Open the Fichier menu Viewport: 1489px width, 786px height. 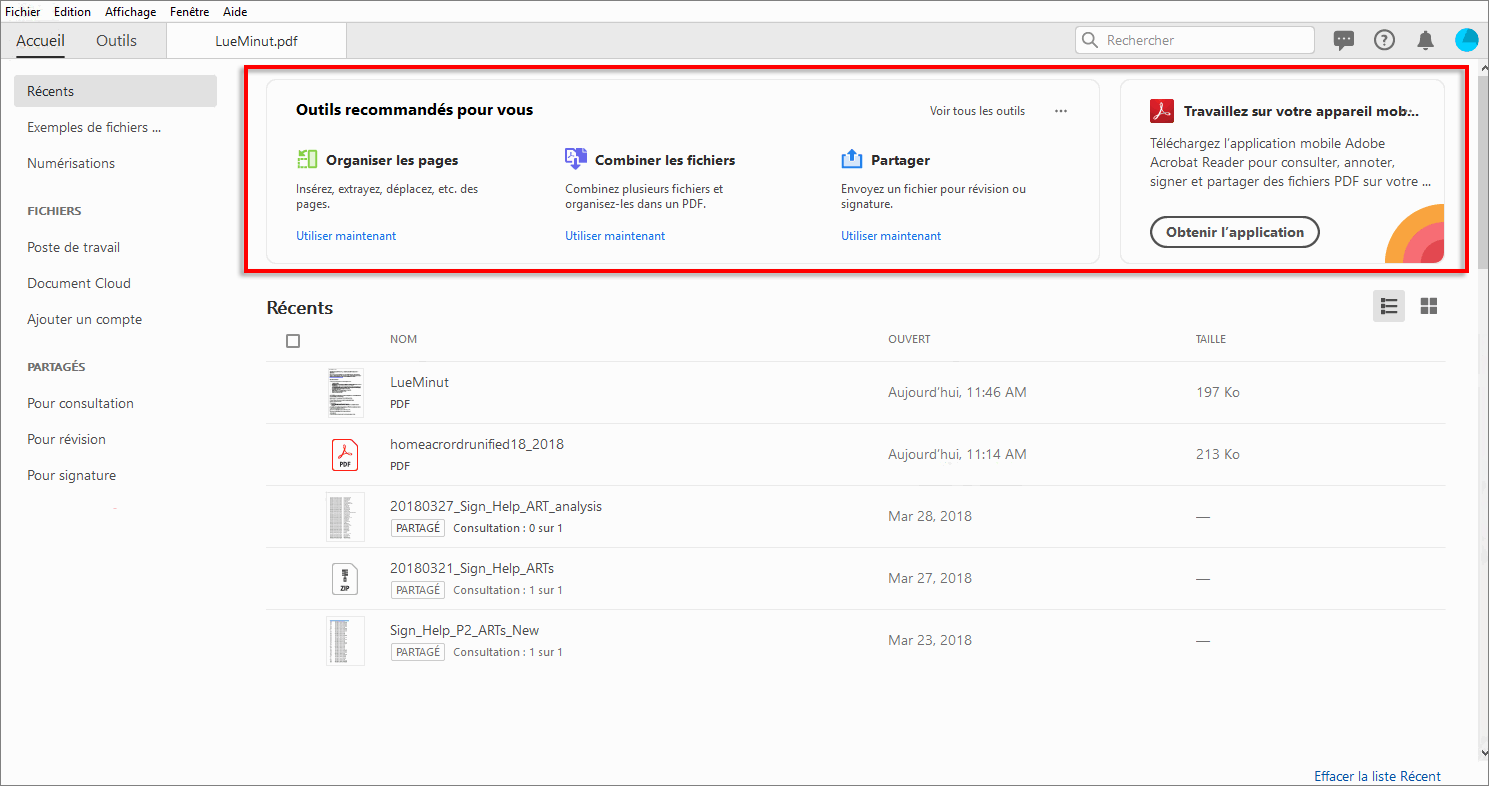pos(23,12)
